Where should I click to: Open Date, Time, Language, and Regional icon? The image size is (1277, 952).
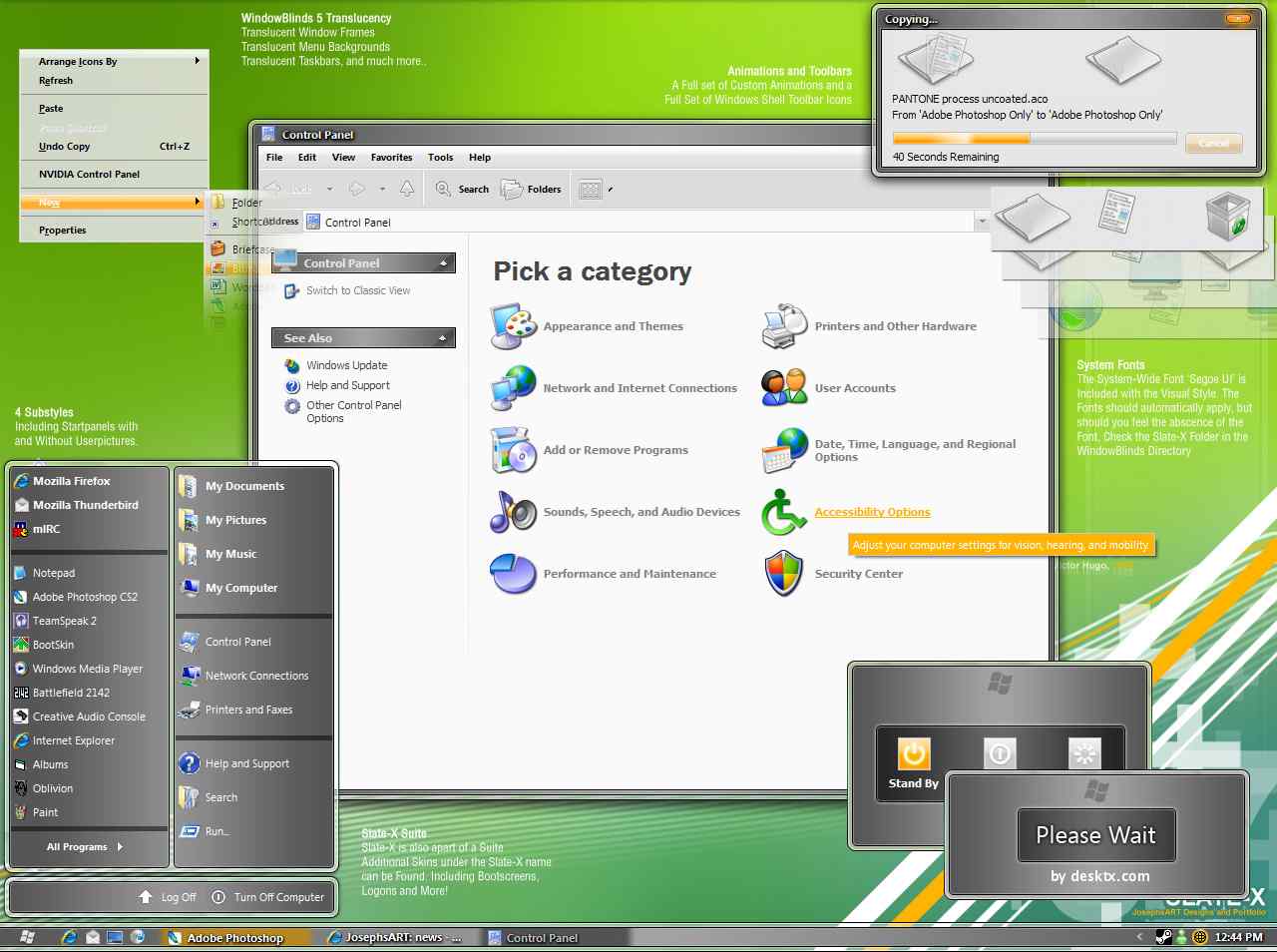click(x=784, y=450)
